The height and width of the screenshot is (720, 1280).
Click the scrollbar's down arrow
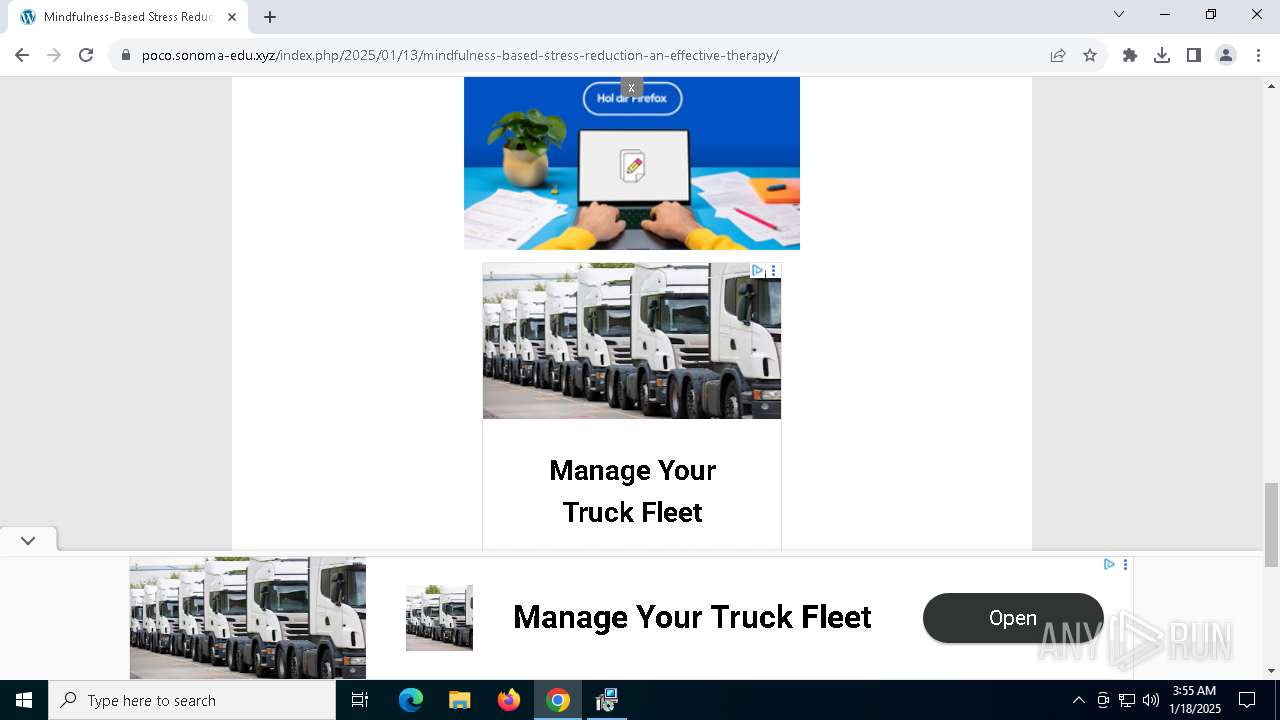point(1271,671)
